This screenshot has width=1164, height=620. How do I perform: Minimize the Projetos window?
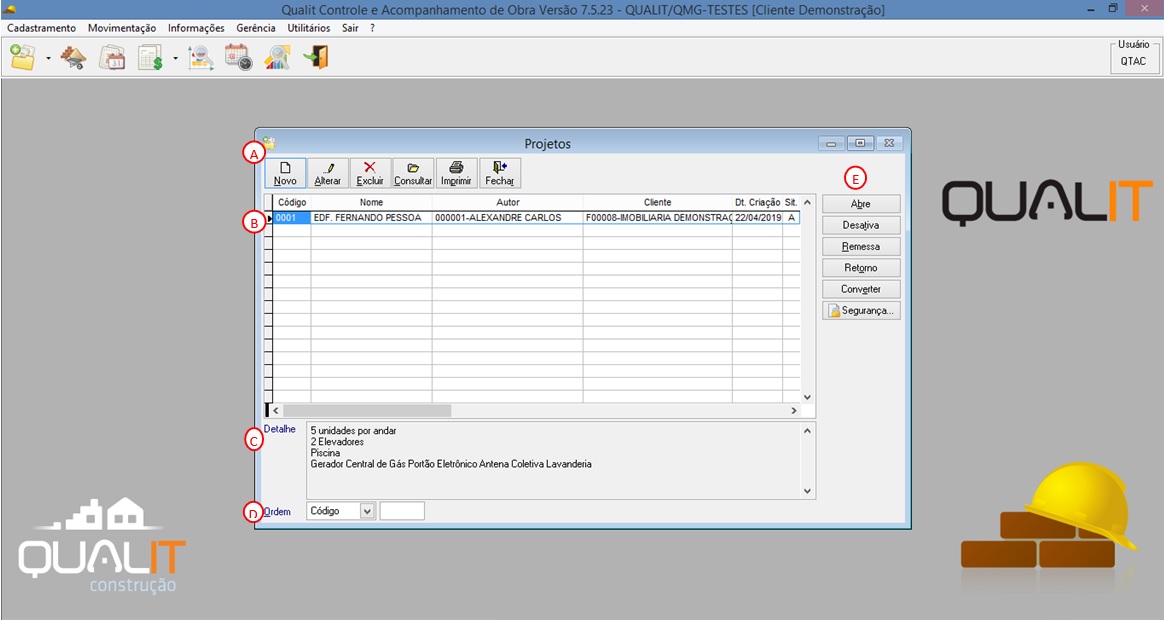832,143
